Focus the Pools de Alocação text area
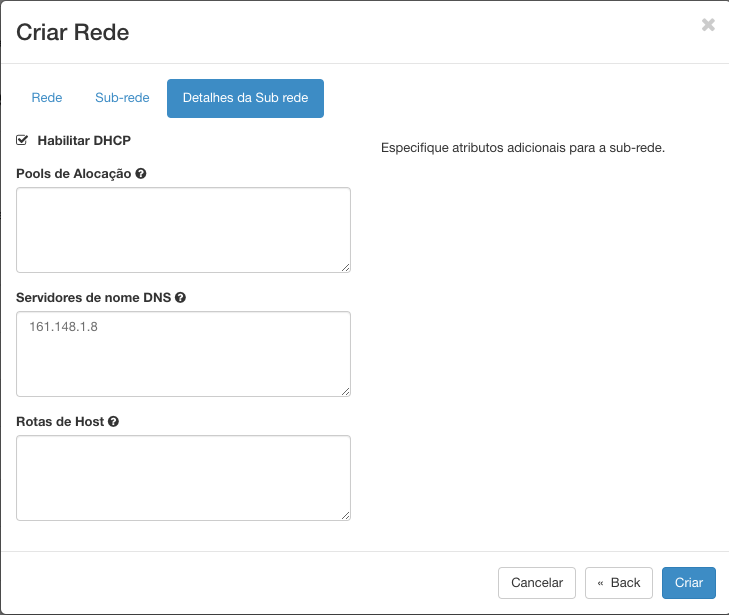The height and width of the screenshot is (615, 729). (x=183, y=230)
